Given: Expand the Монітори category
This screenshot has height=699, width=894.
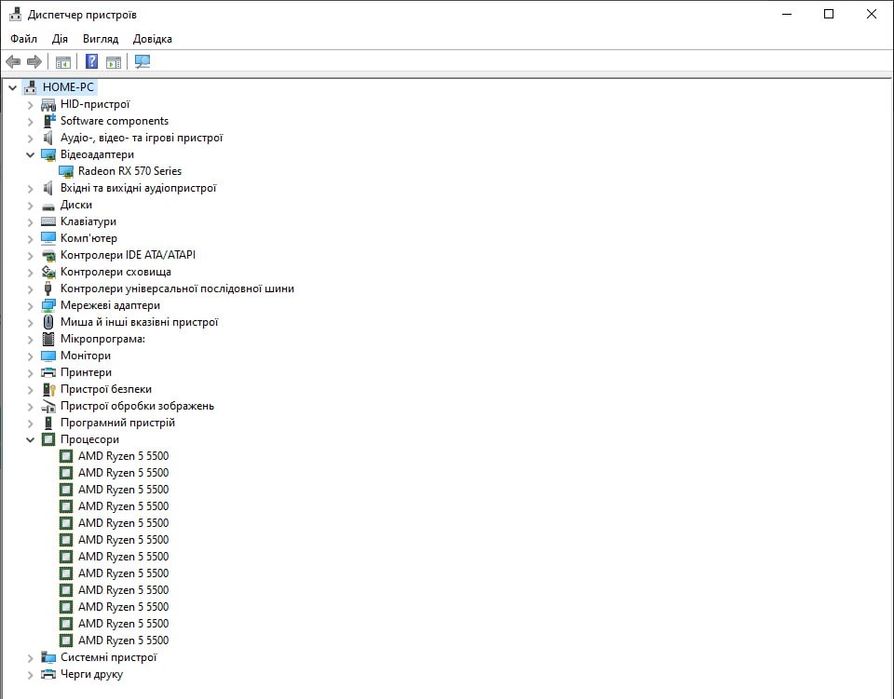Looking at the screenshot, I should [30, 356].
